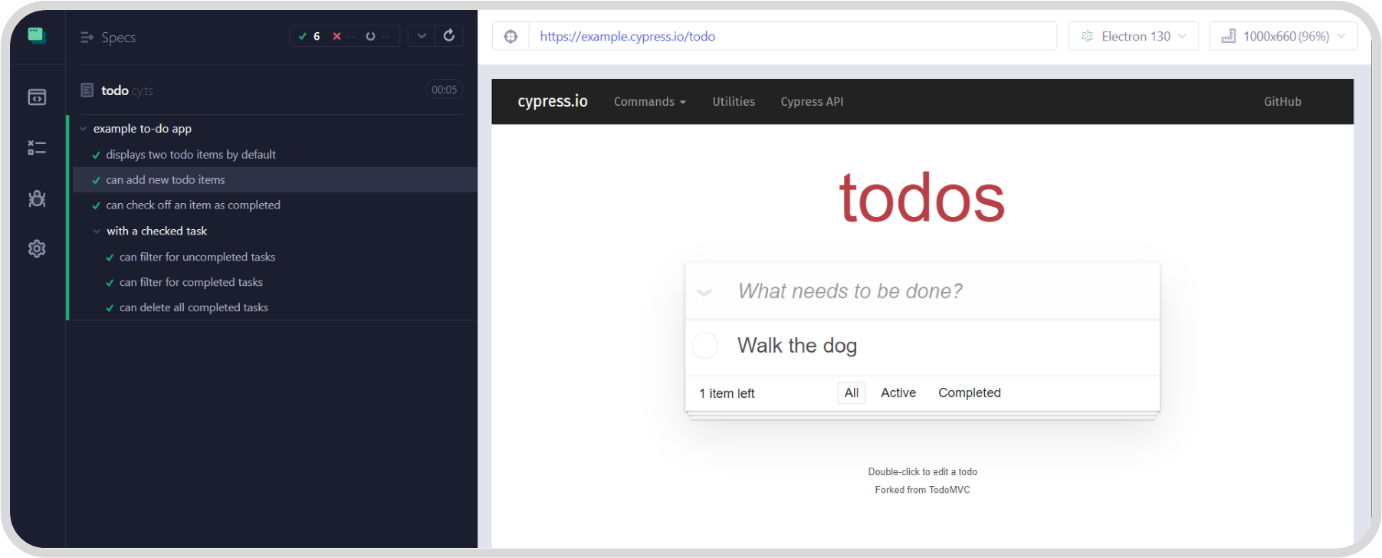Click the rerun tests refresh icon
This screenshot has height=558, width=1382.
point(449,36)
